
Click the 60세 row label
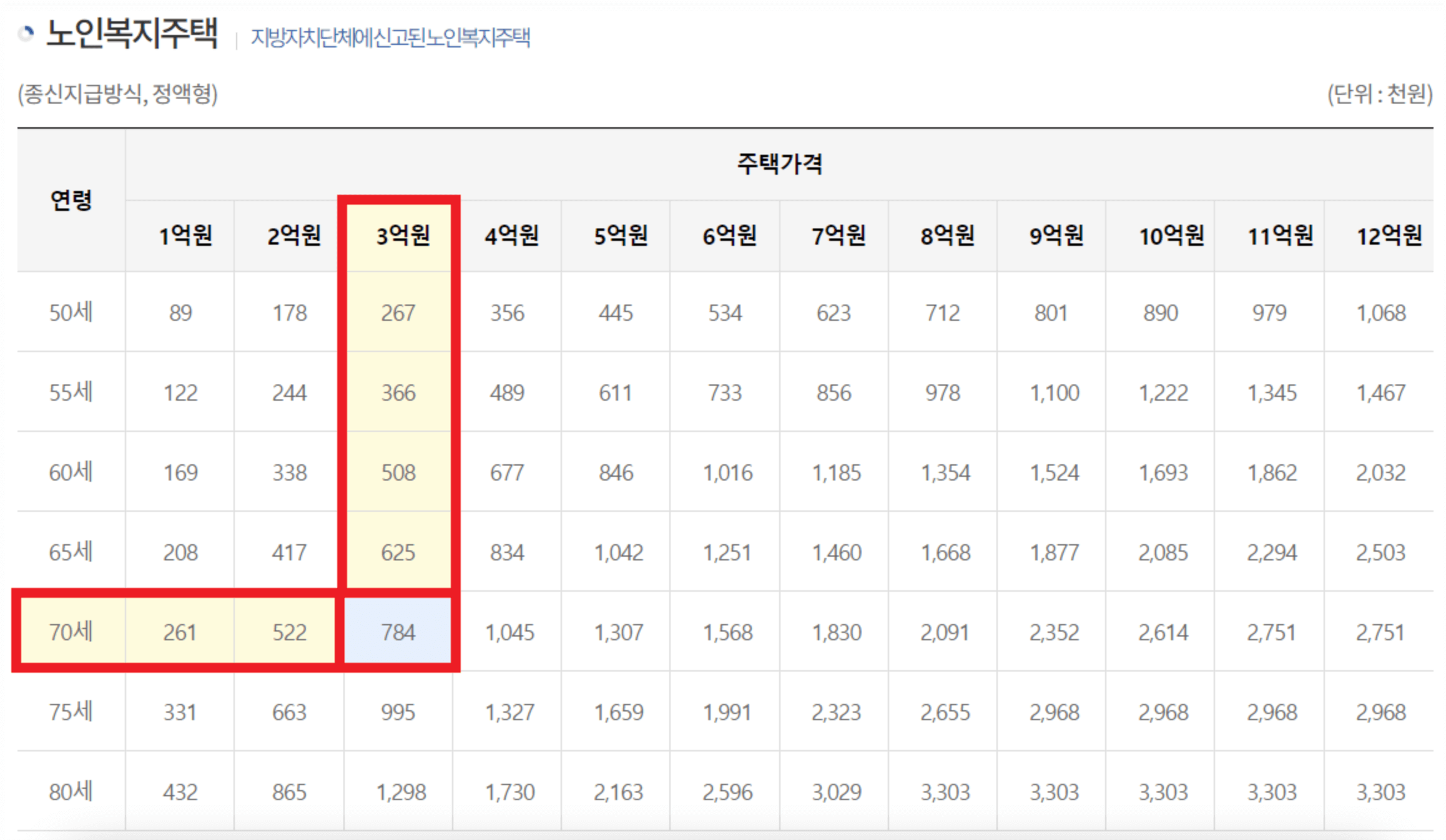pos(71,472)
